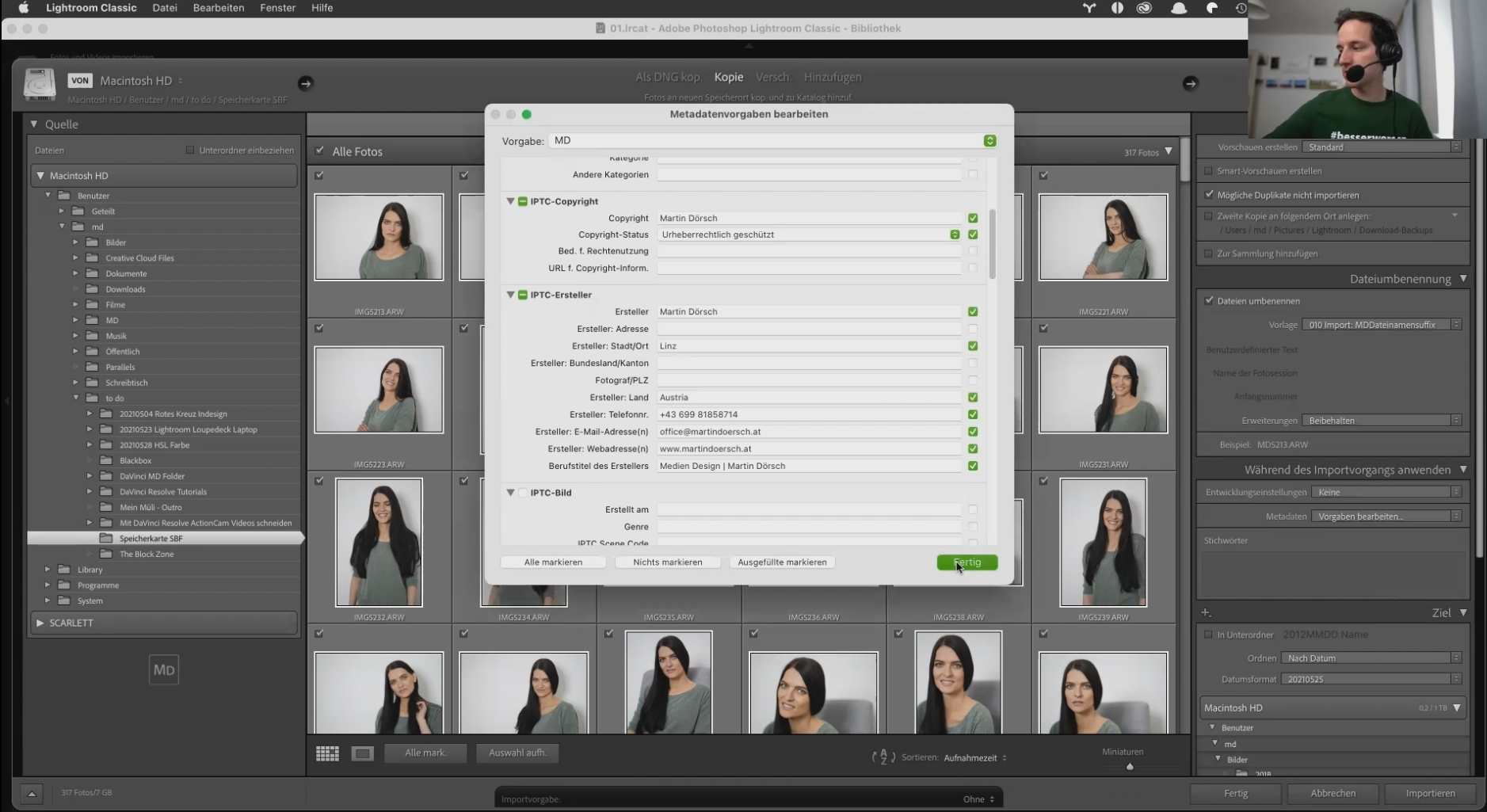
Task: Toggle Mögliche Duplikate nicht importieren
Action: pyautogui.click(x=1209, y=195)
